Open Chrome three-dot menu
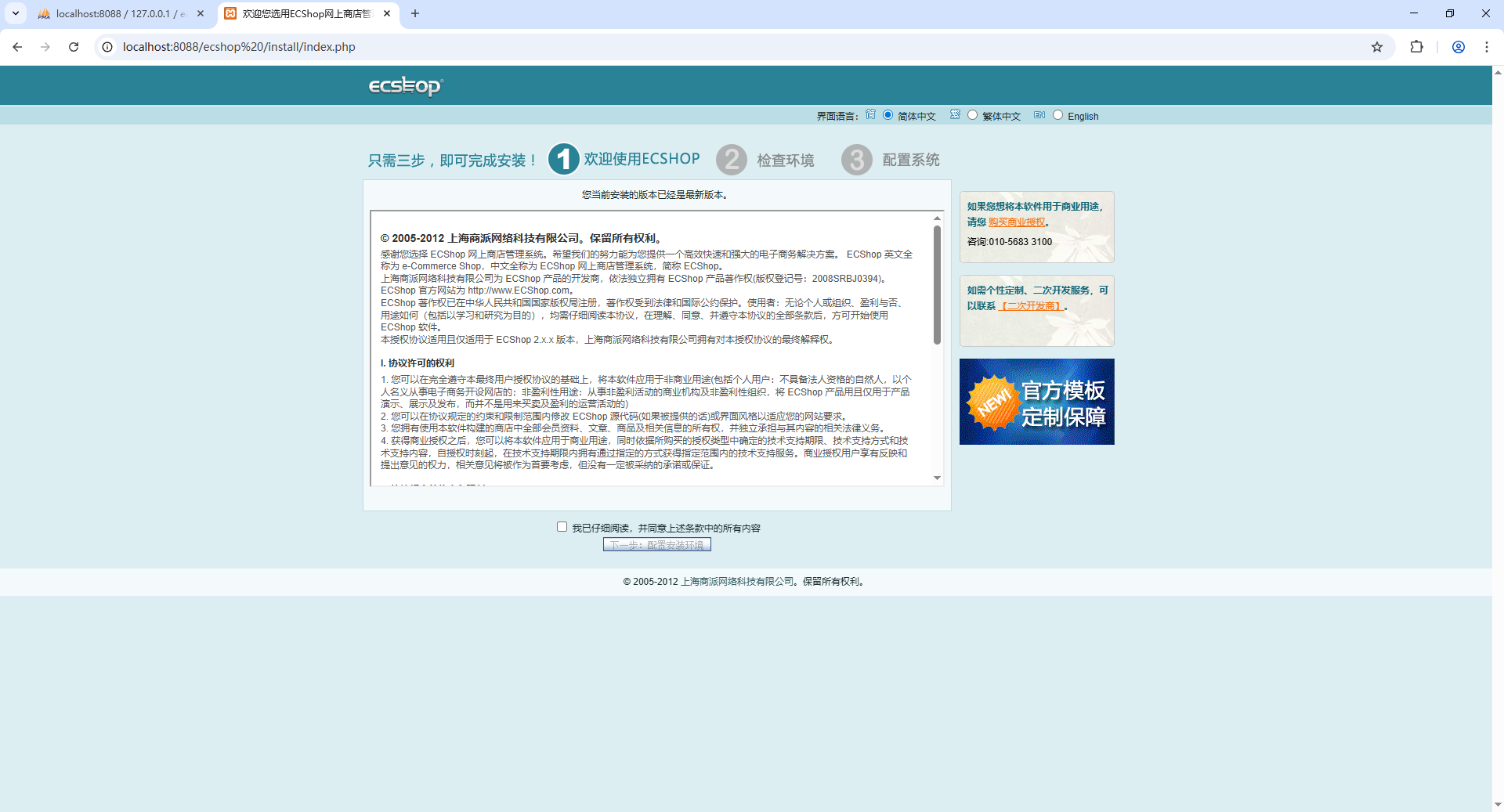1504x812 pixels. 1487,47
